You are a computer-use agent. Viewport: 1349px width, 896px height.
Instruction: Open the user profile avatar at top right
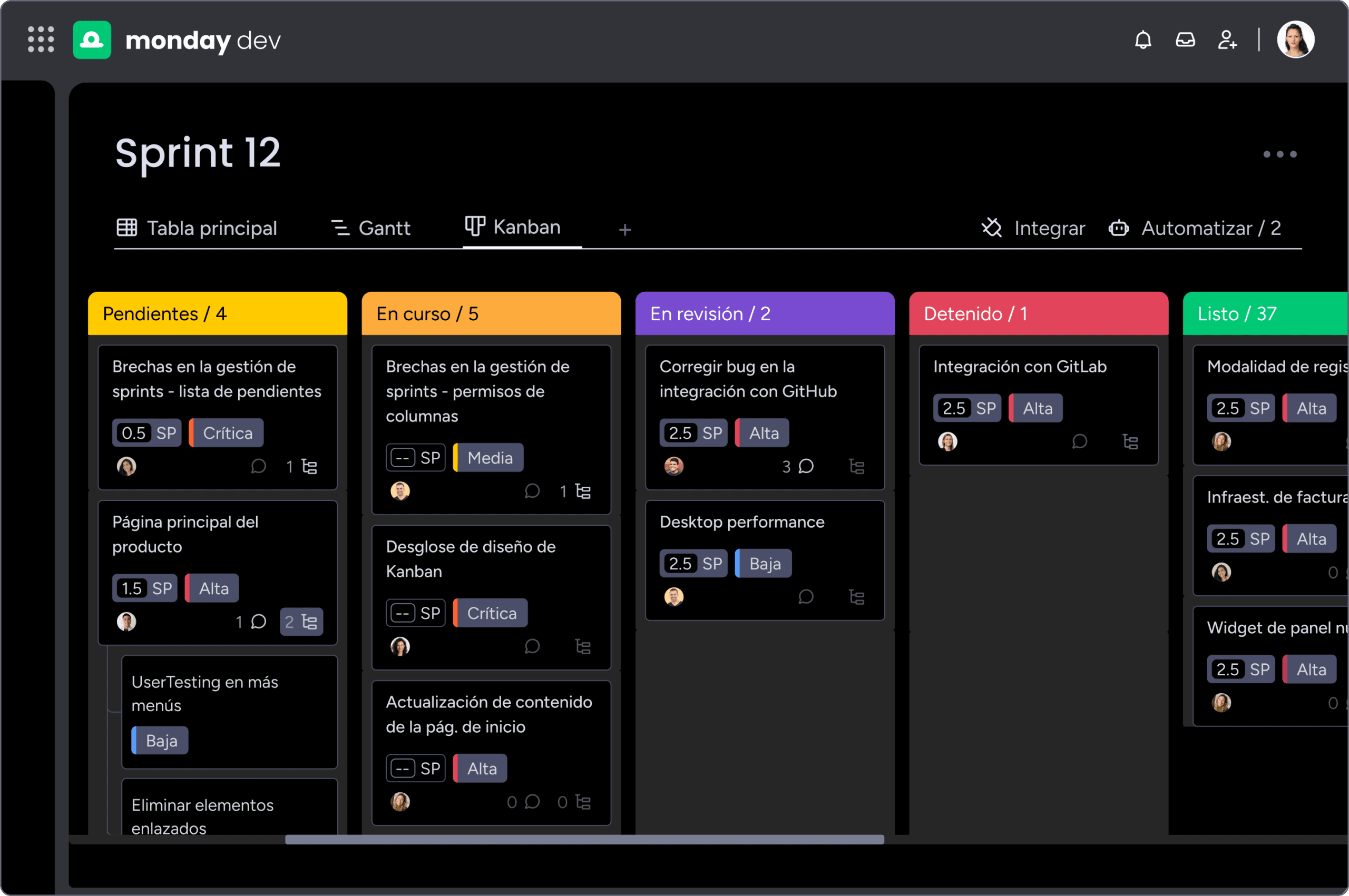pos(1295,40)
